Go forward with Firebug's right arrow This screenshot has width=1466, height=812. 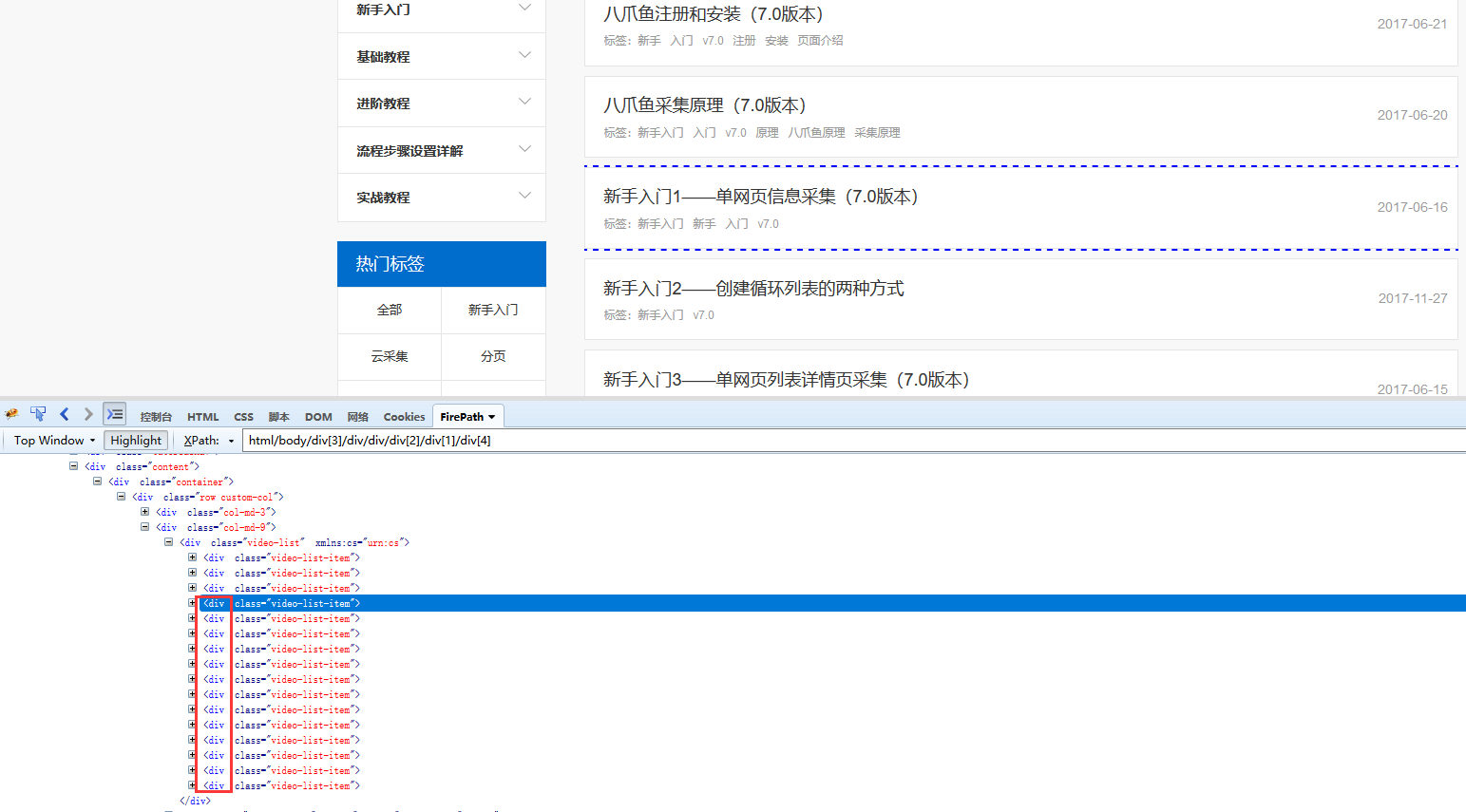(x=88, y=414)
